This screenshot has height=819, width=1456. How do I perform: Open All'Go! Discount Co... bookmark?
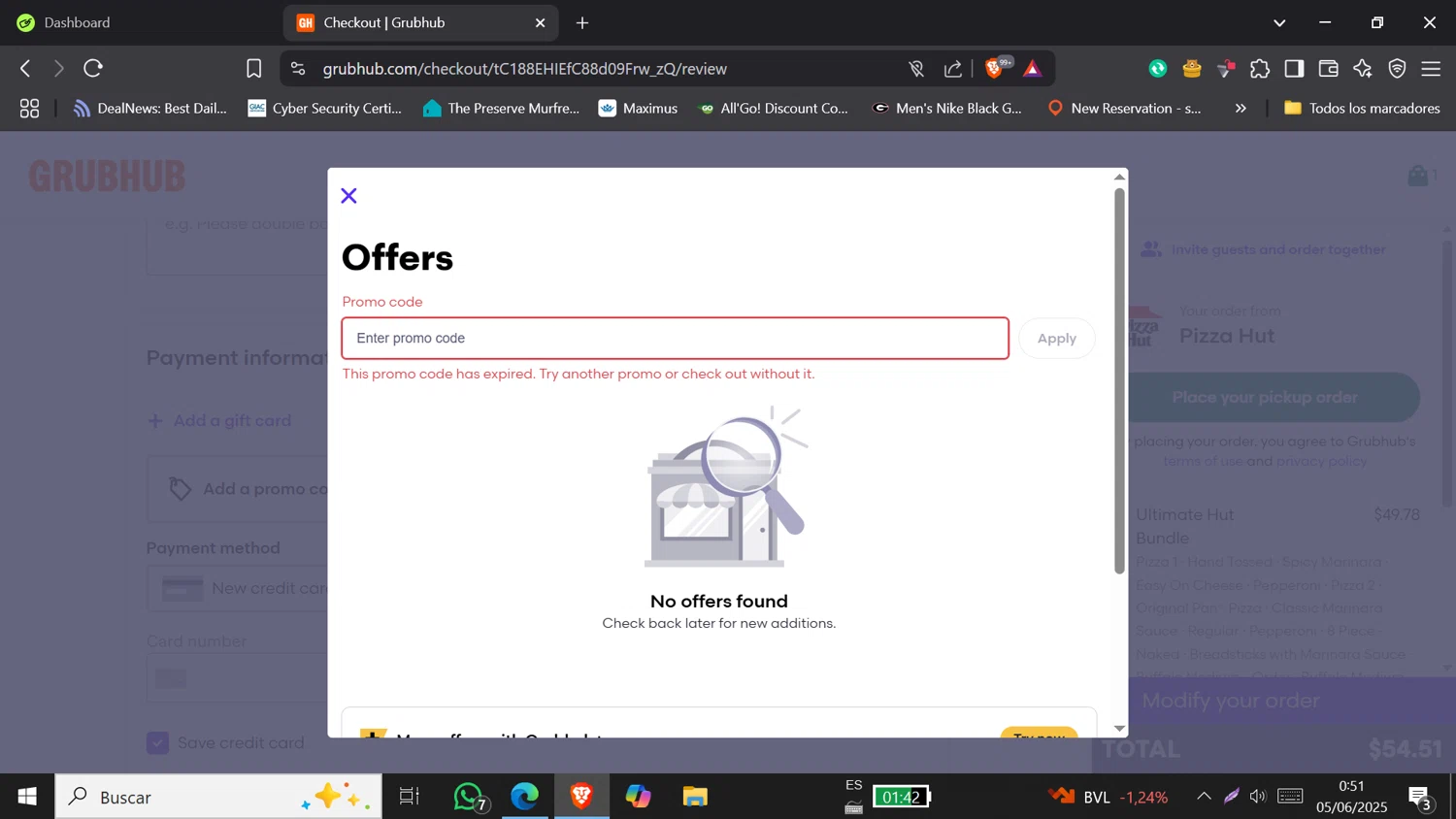(773, 109)
